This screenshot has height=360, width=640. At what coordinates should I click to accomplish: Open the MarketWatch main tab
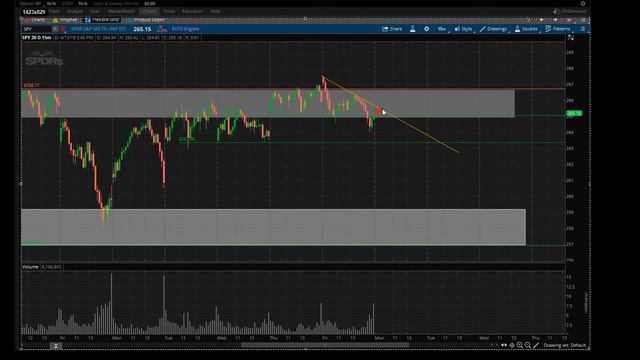tap(121, 11)
